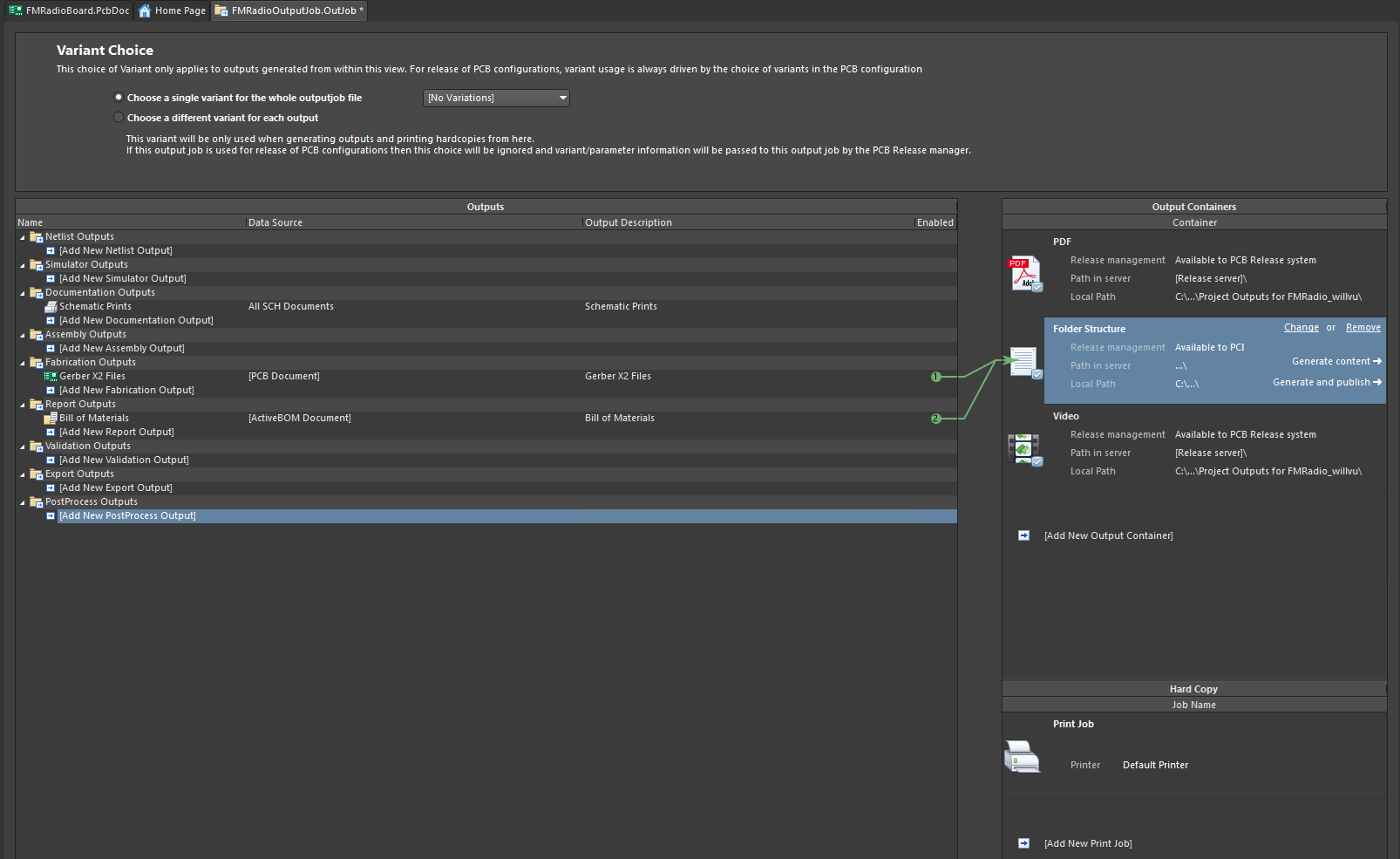Click the Assembly Outputs folder icon
The image size is (1400, 859).
(x=37, y=335)
